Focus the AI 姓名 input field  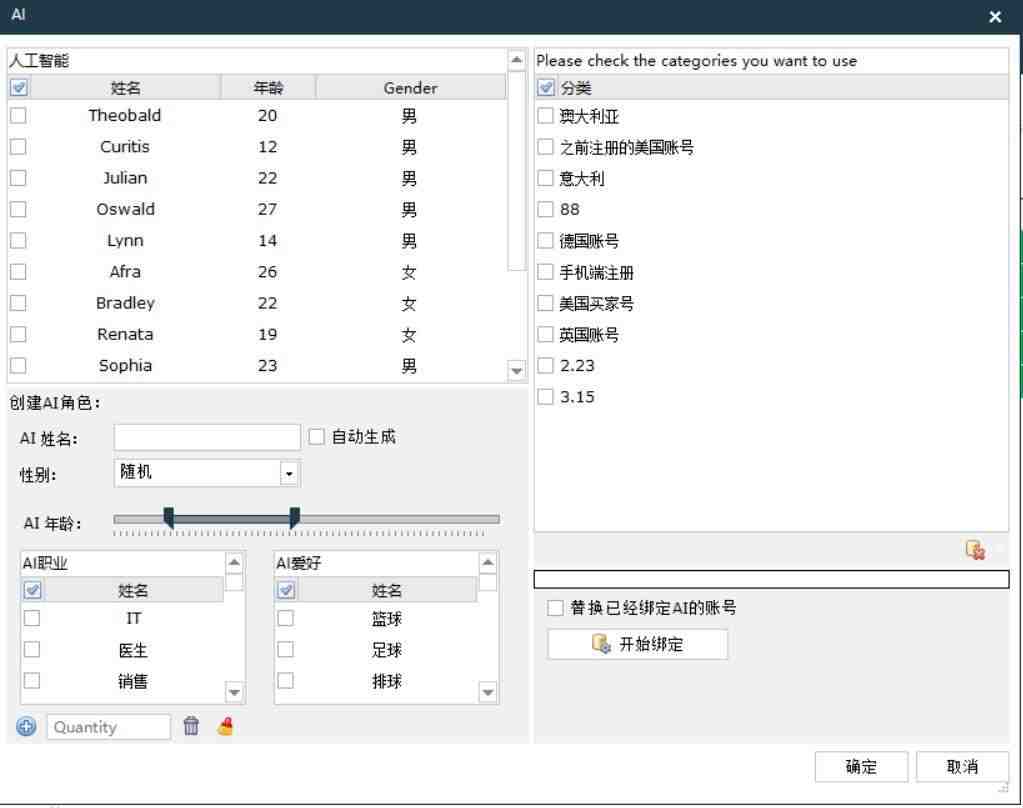(x=207, y=437)
